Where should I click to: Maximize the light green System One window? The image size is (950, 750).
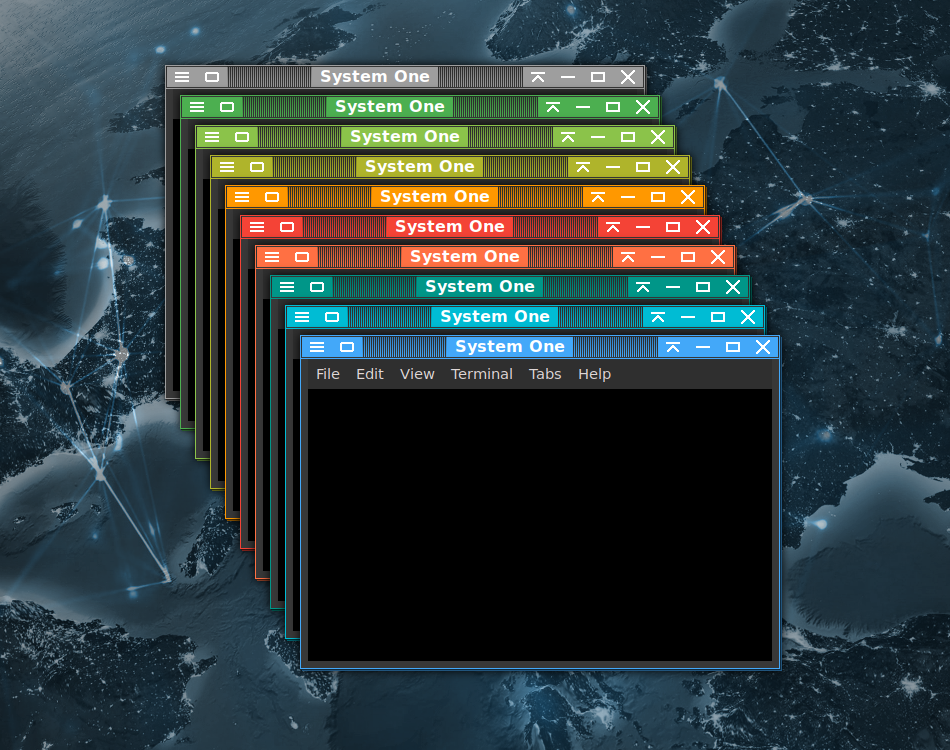(628, 137)
